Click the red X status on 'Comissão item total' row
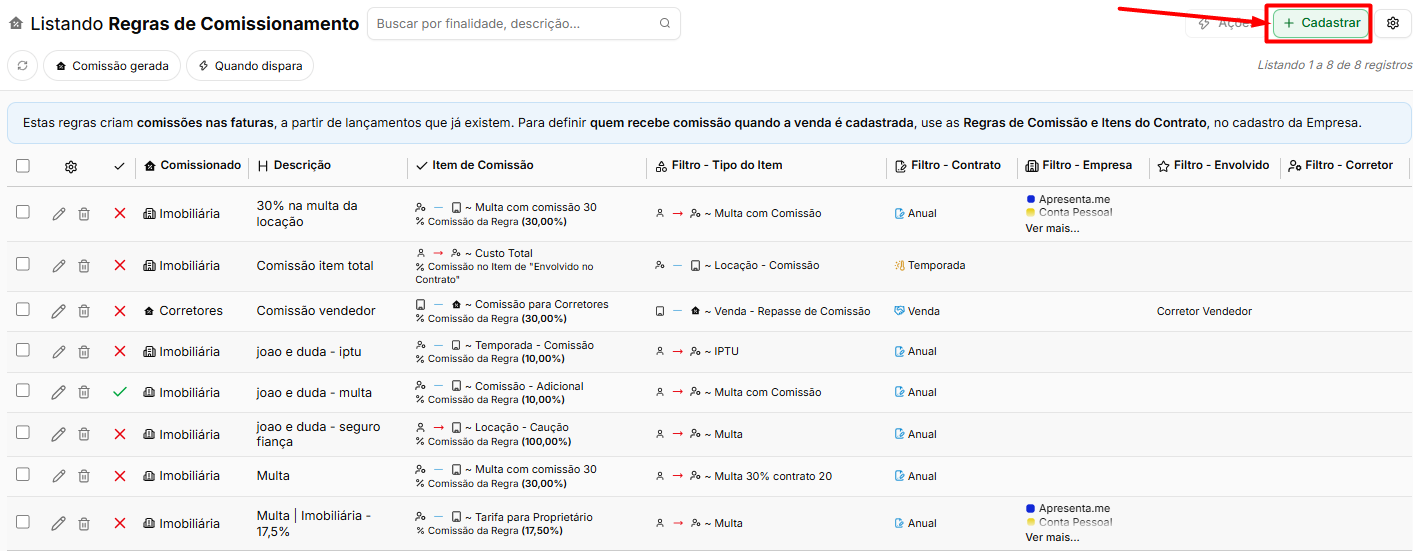The width and height of the screenshot is (1413, 551). click(120, 265)
